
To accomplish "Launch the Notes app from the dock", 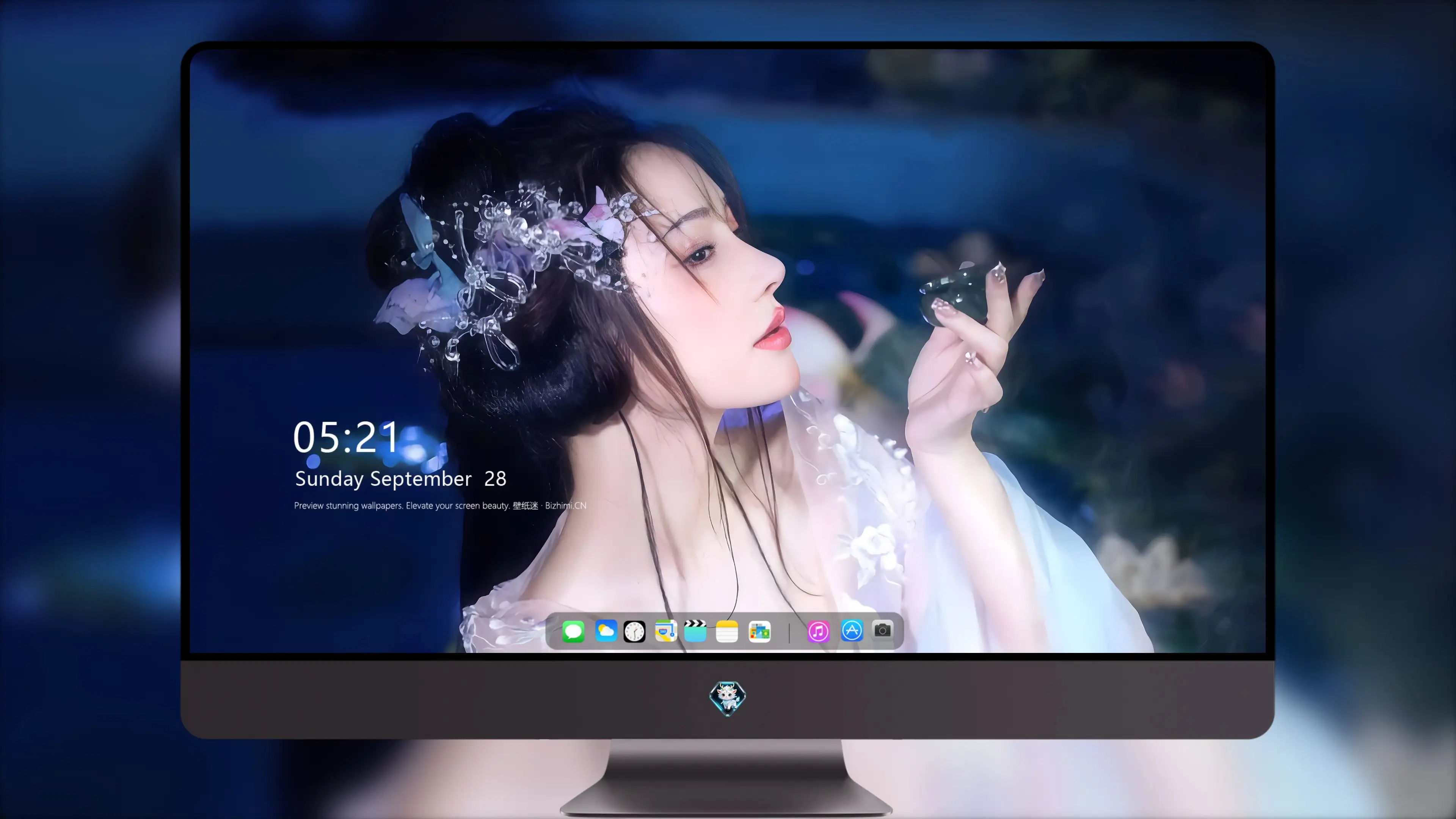I will (727, 631).
